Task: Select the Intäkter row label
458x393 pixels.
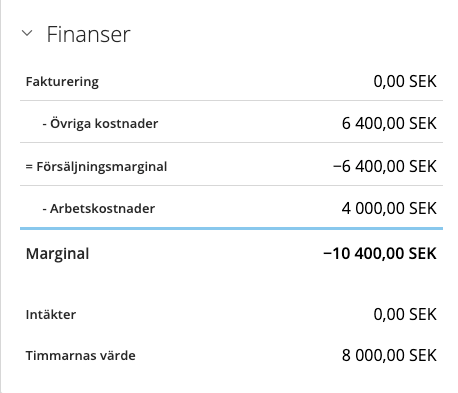Action: tap(51, 315)
